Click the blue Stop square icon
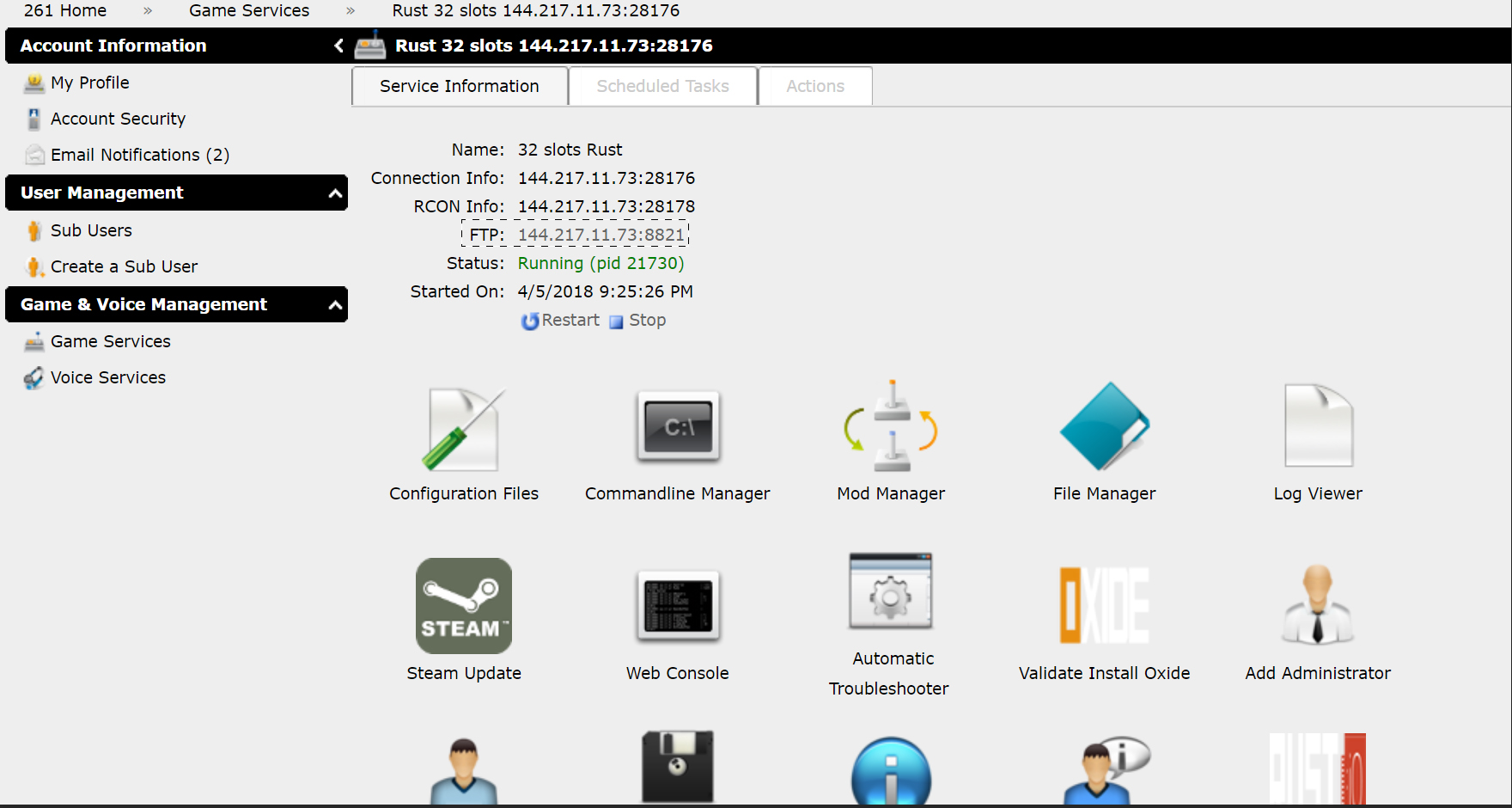Image resolution: width=1512 pixels, height=808 pixels. (x=616, y=321)
